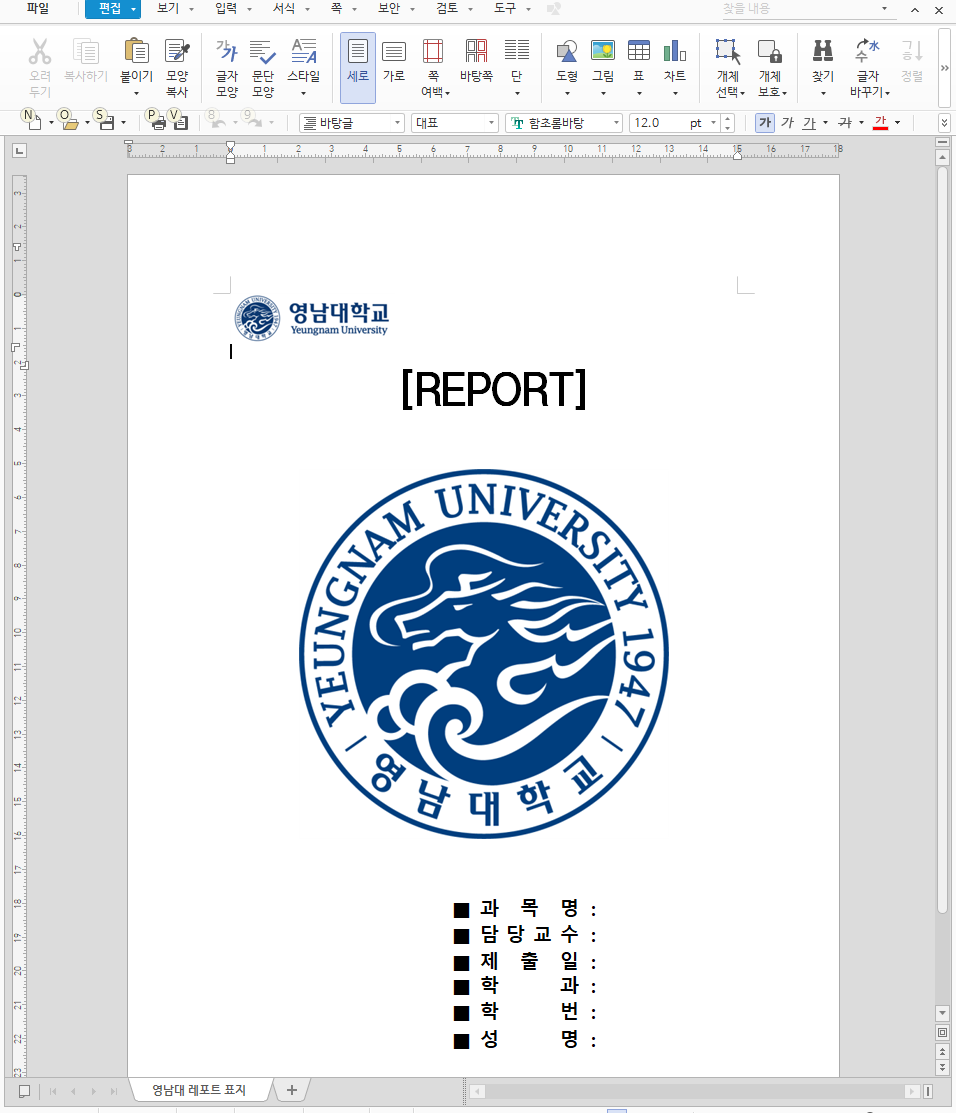The image size is (956, 1113).
Task: Click the 단 (columns) icon
Action: (x=517, y=52)
